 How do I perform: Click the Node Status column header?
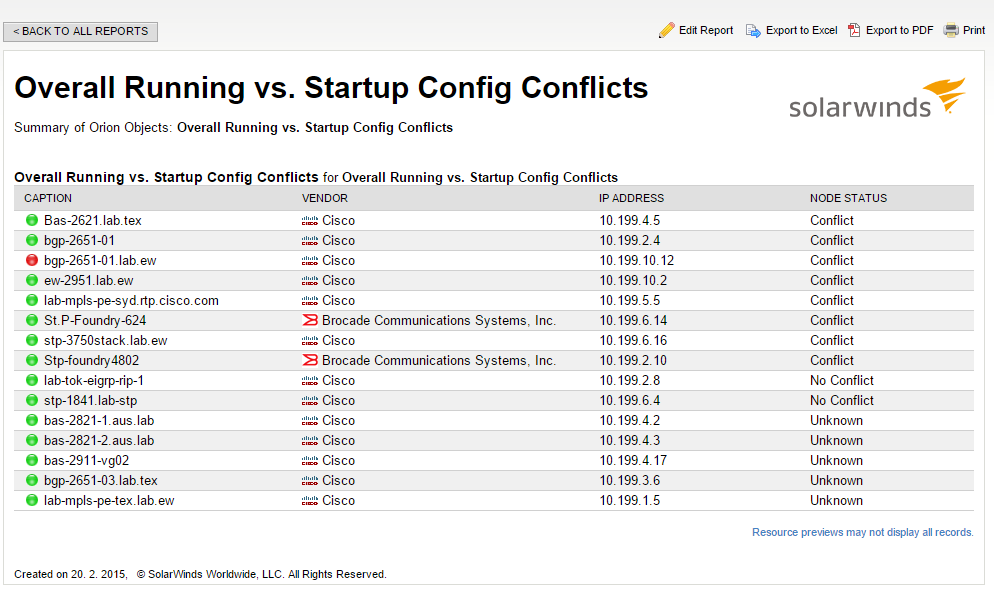(x=848, y=198)
